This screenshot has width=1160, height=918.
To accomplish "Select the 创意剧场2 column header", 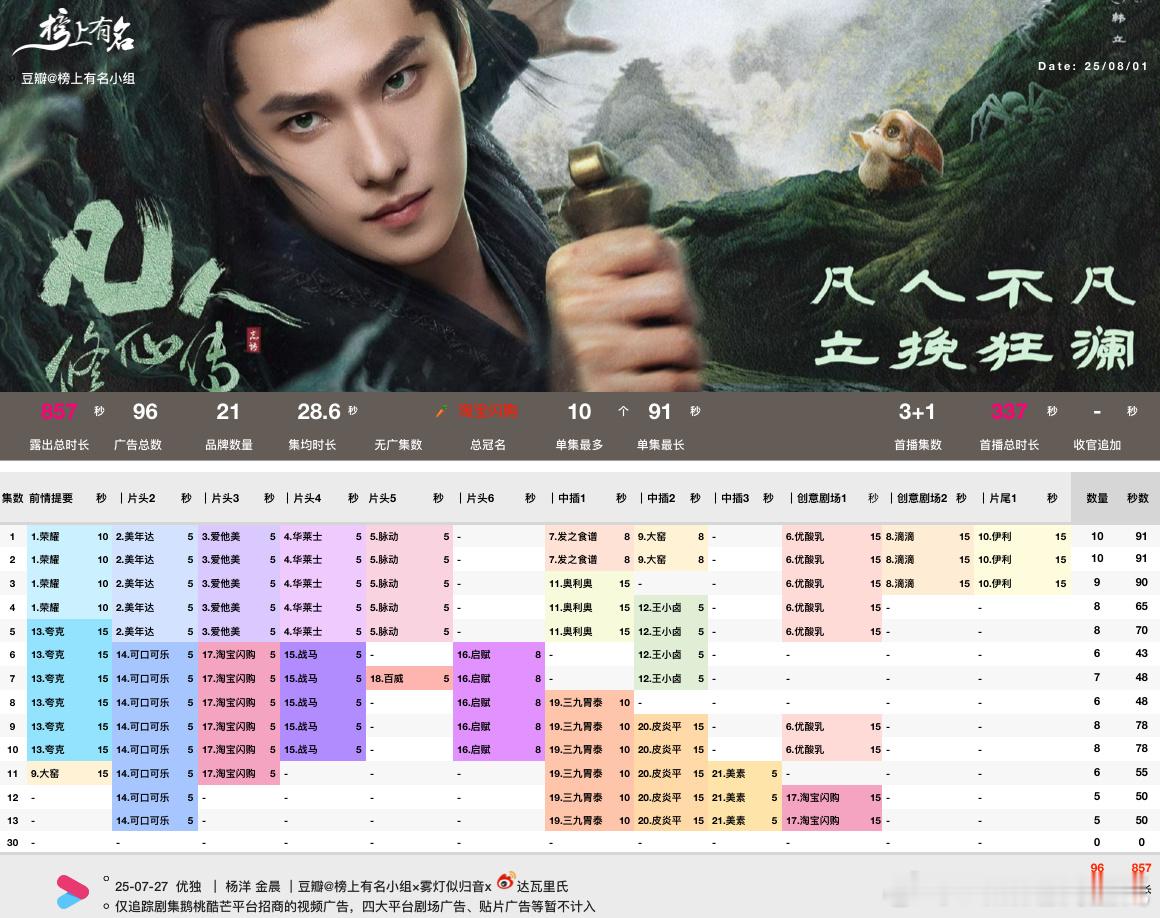I will point(922,498).
